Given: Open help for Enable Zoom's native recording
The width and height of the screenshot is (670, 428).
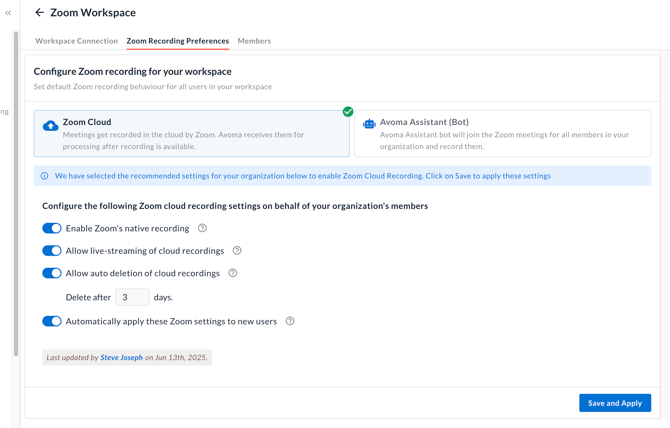Looking at the screenshot, I should point(202,228).
